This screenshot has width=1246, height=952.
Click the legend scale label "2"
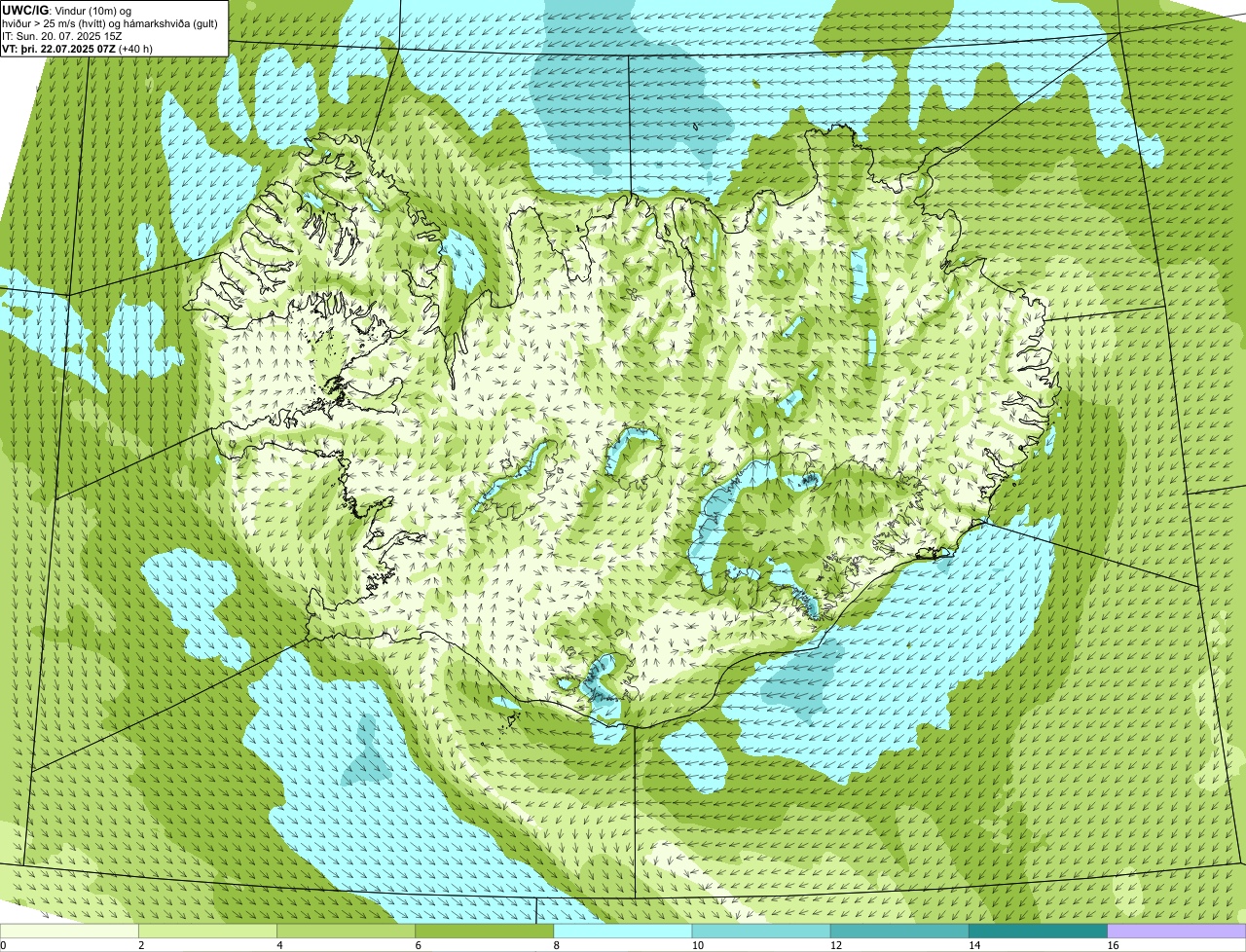[141, 945]
